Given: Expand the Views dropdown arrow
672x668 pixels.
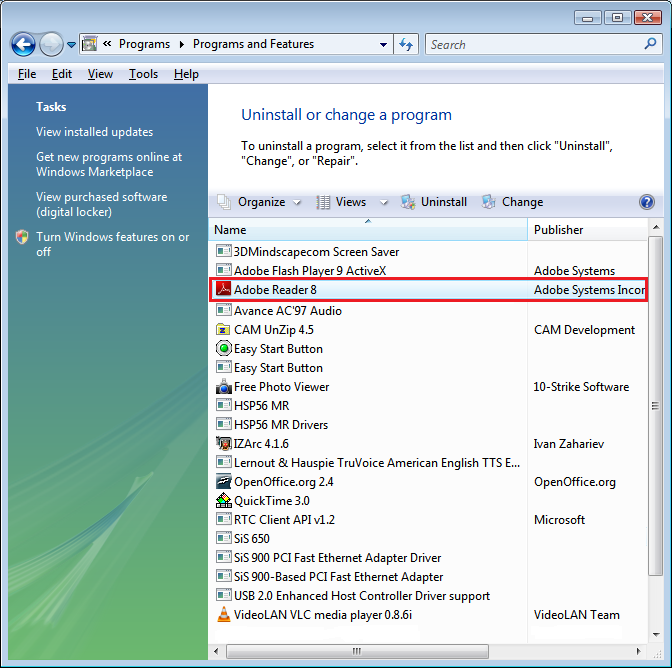Looking at the screenshot, I should tap(384, 202).
